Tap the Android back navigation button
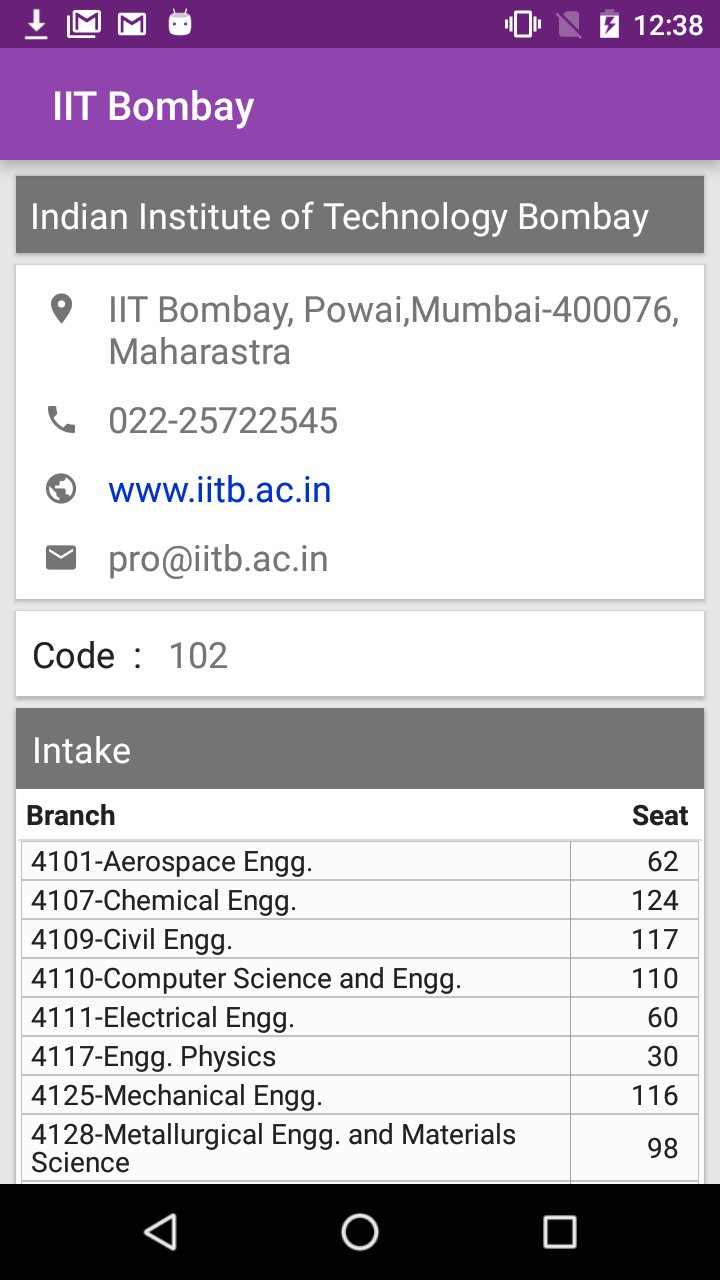 pyautogui.click(x=160, y=1232)
